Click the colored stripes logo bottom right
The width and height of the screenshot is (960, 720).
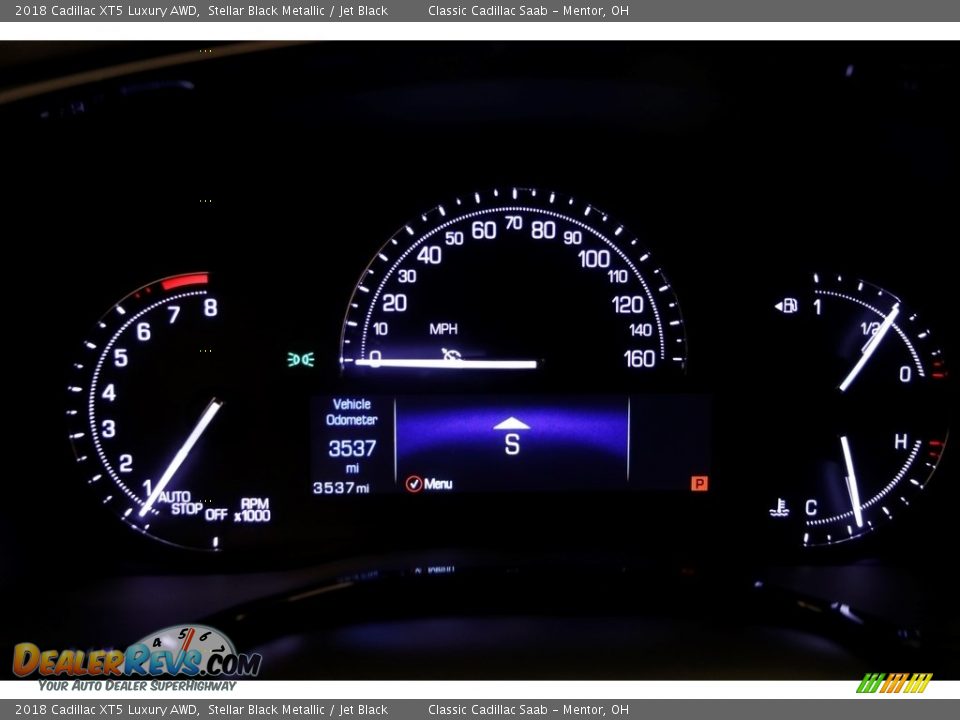pyautogui.click(x=894, y=683)
